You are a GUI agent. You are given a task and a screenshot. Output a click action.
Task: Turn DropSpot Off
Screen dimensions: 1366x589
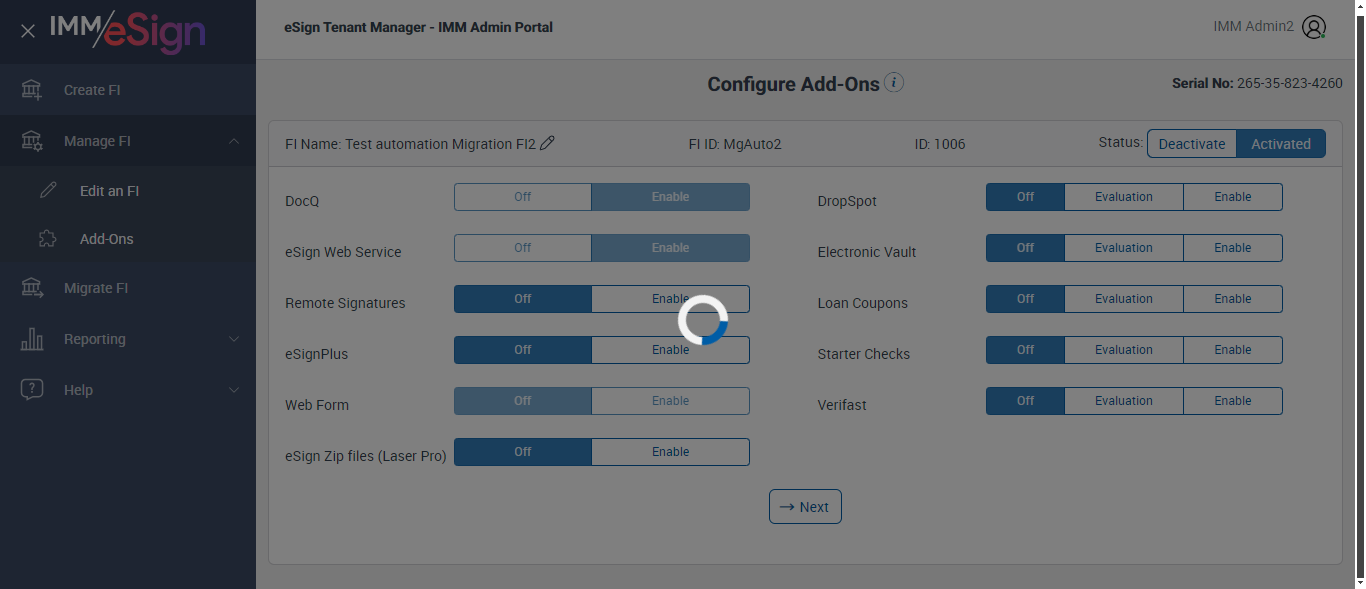pos(1026,197)
